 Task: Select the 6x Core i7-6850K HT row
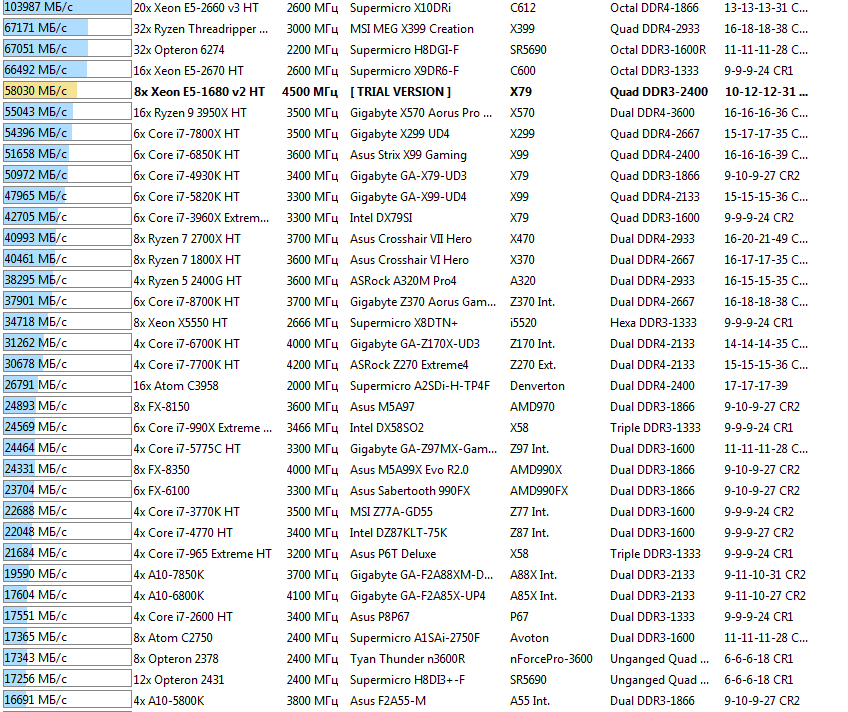tap(187, 155)
